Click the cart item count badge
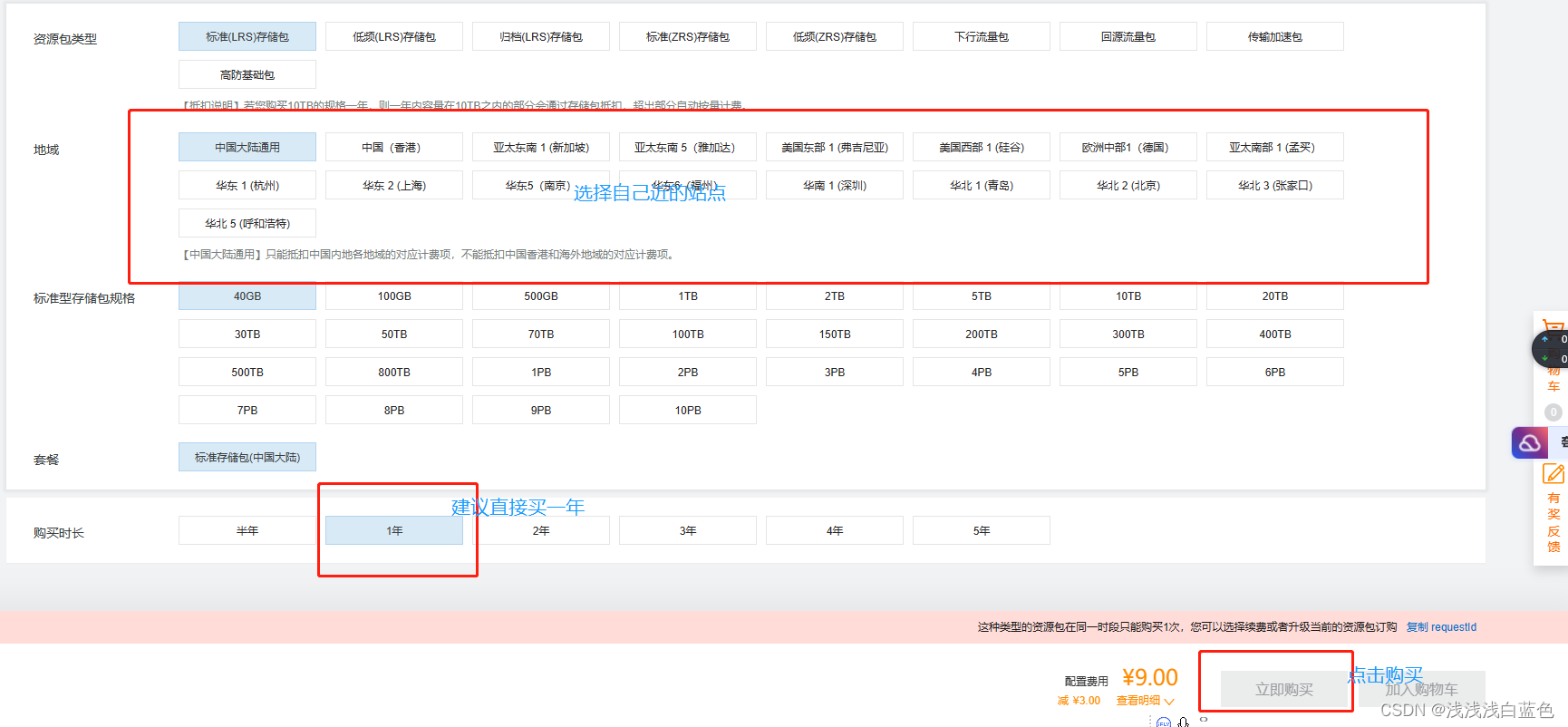Viewport: 1568px width, 727px height. click(x=1553, y=412)
